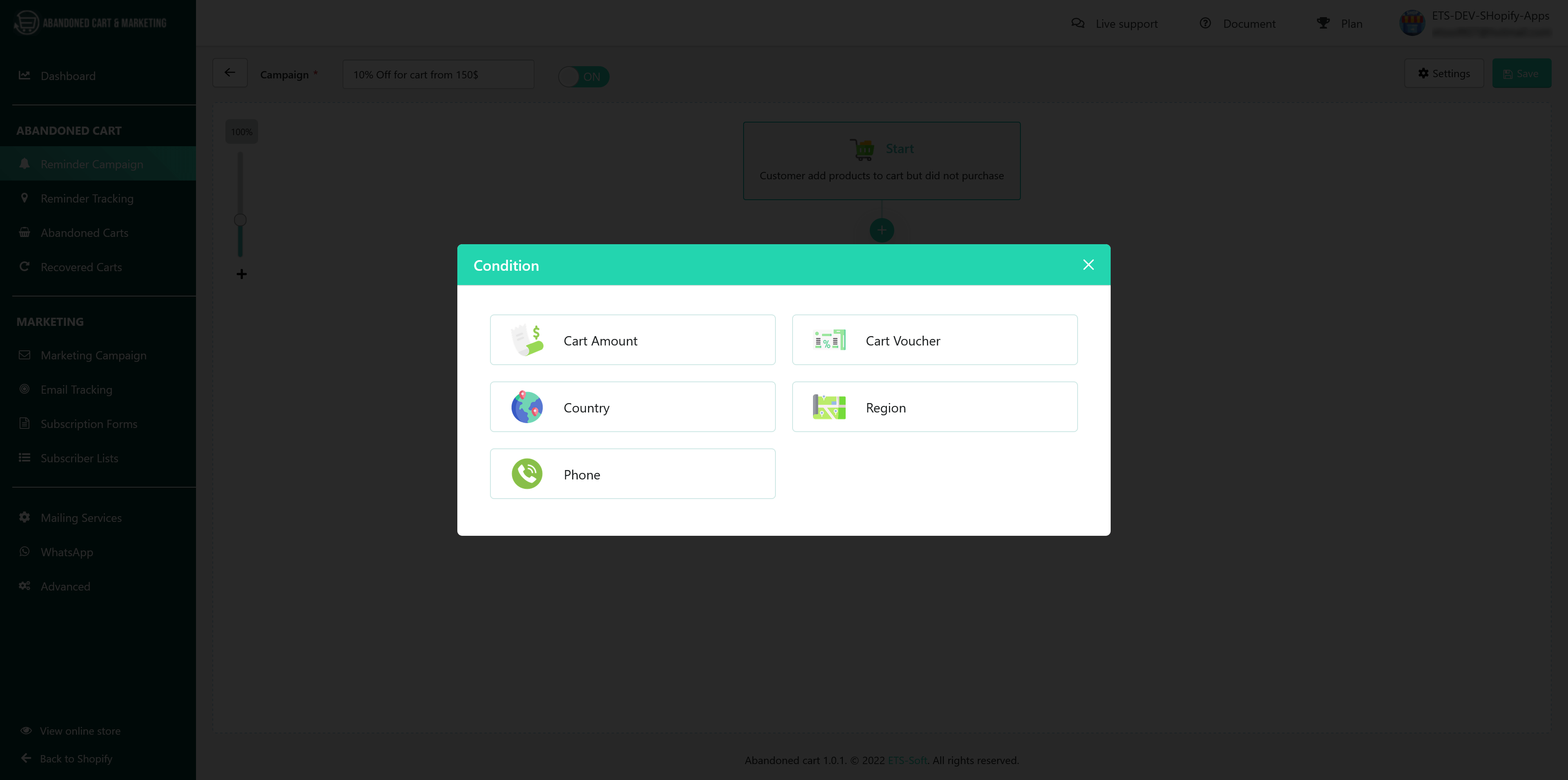Click the Start workflow node
This screenshot has width=1568, height=780.
(x=882, y=161)
